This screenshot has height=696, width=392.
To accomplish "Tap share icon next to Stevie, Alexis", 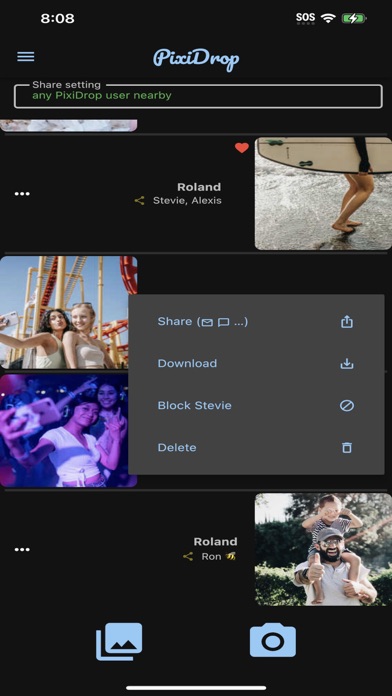I will [x=139, y=201].
